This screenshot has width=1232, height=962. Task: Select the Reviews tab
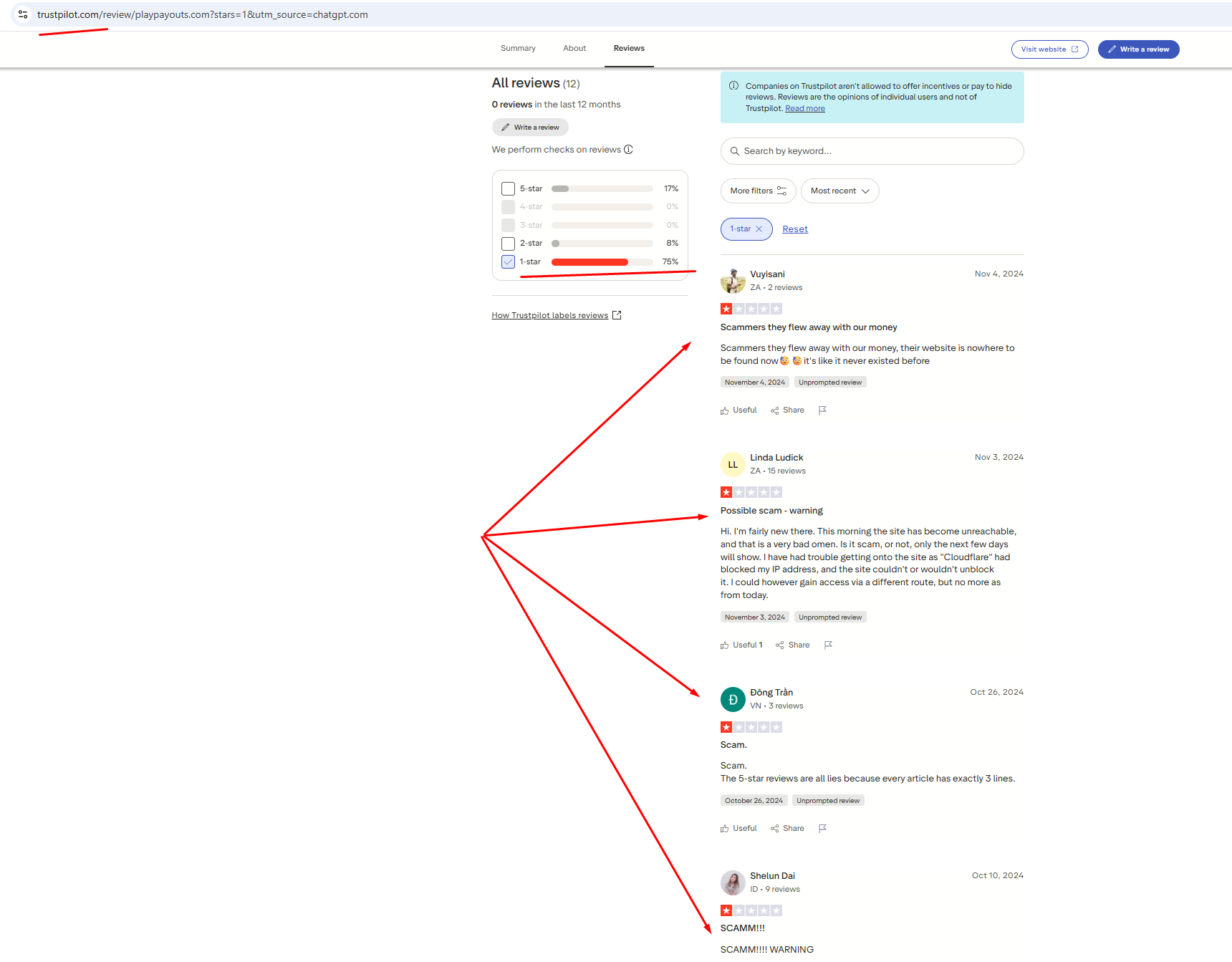629,49
